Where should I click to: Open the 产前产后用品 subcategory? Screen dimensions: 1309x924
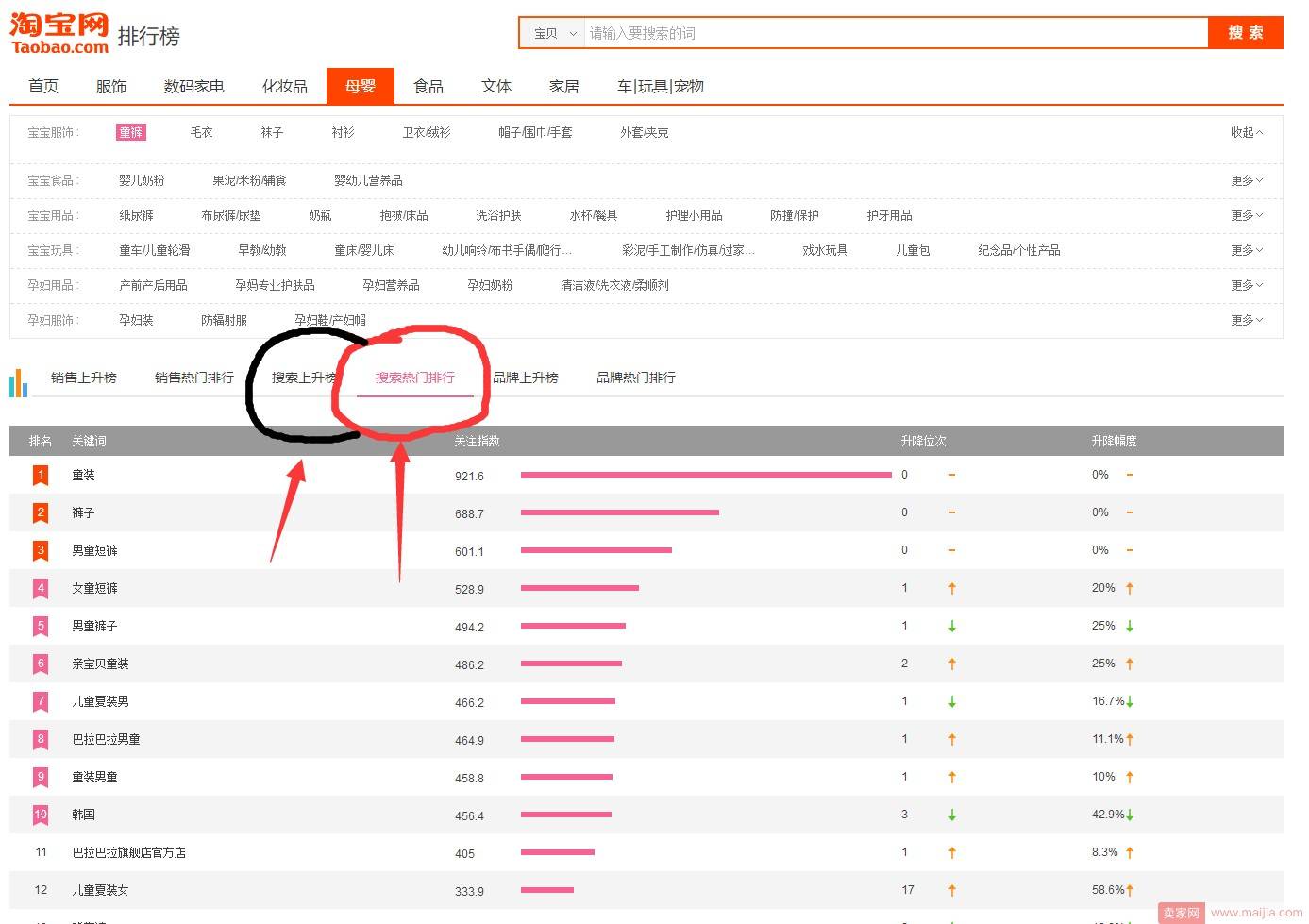[x=154, y=285]
